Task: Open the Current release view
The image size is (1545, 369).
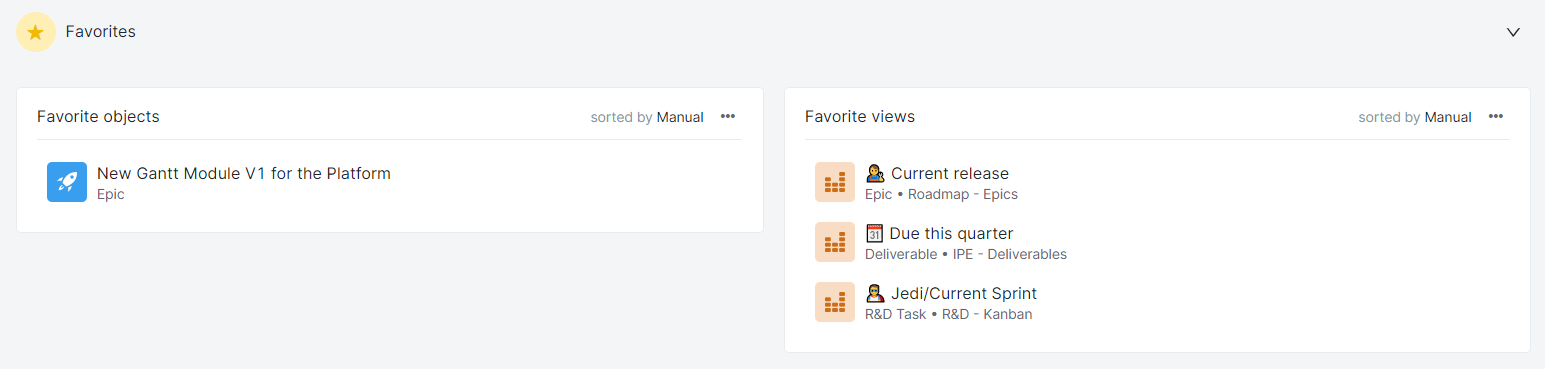Action: 950,173
